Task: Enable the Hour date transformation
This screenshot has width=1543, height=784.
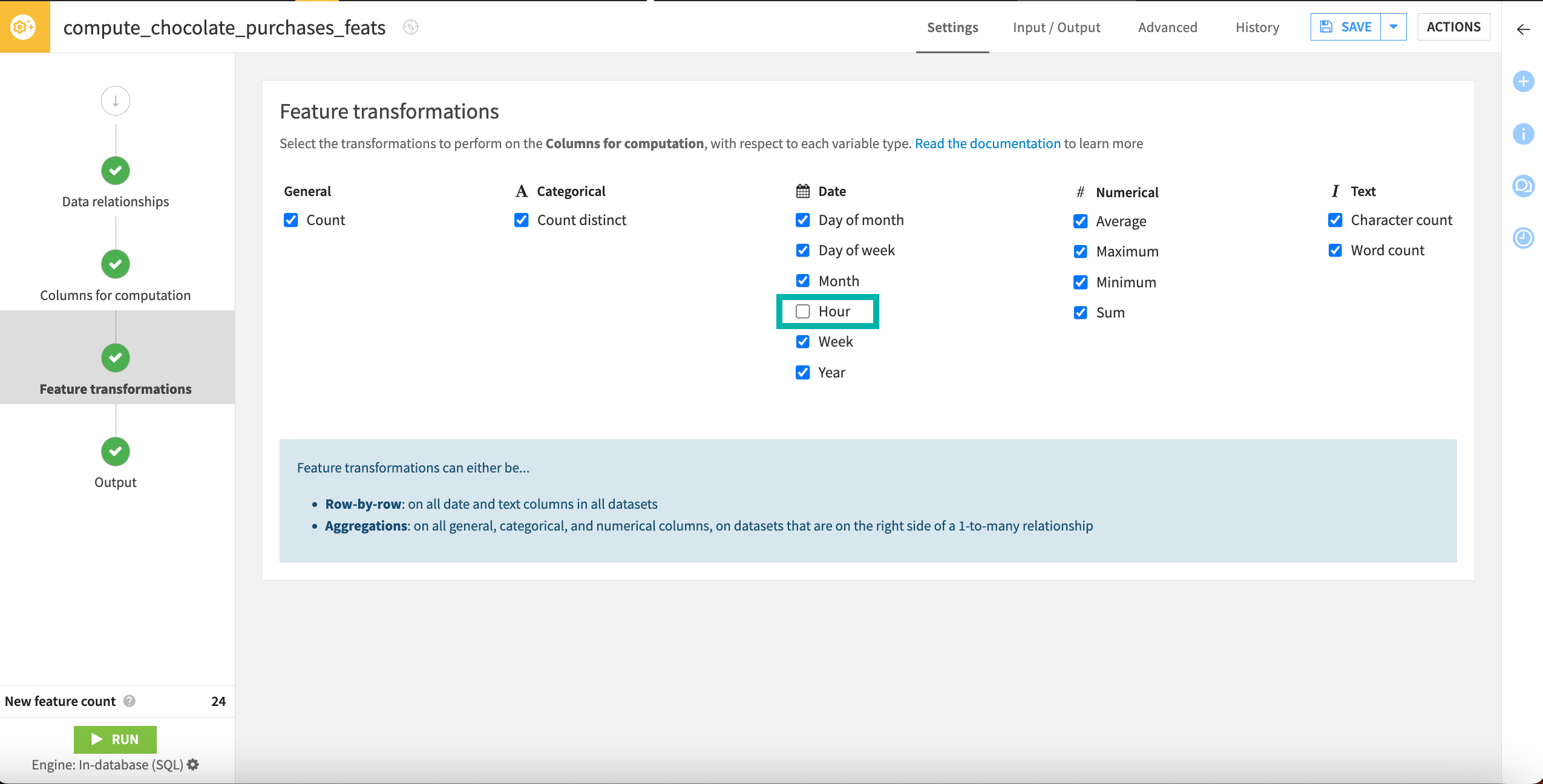Action: (803, 311)
